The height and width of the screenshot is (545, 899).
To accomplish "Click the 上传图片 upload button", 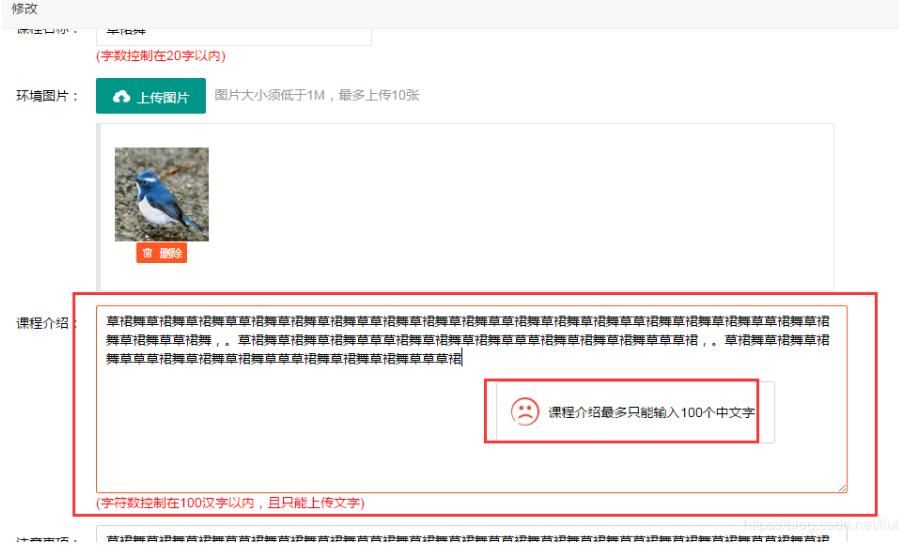I will 151,96.
